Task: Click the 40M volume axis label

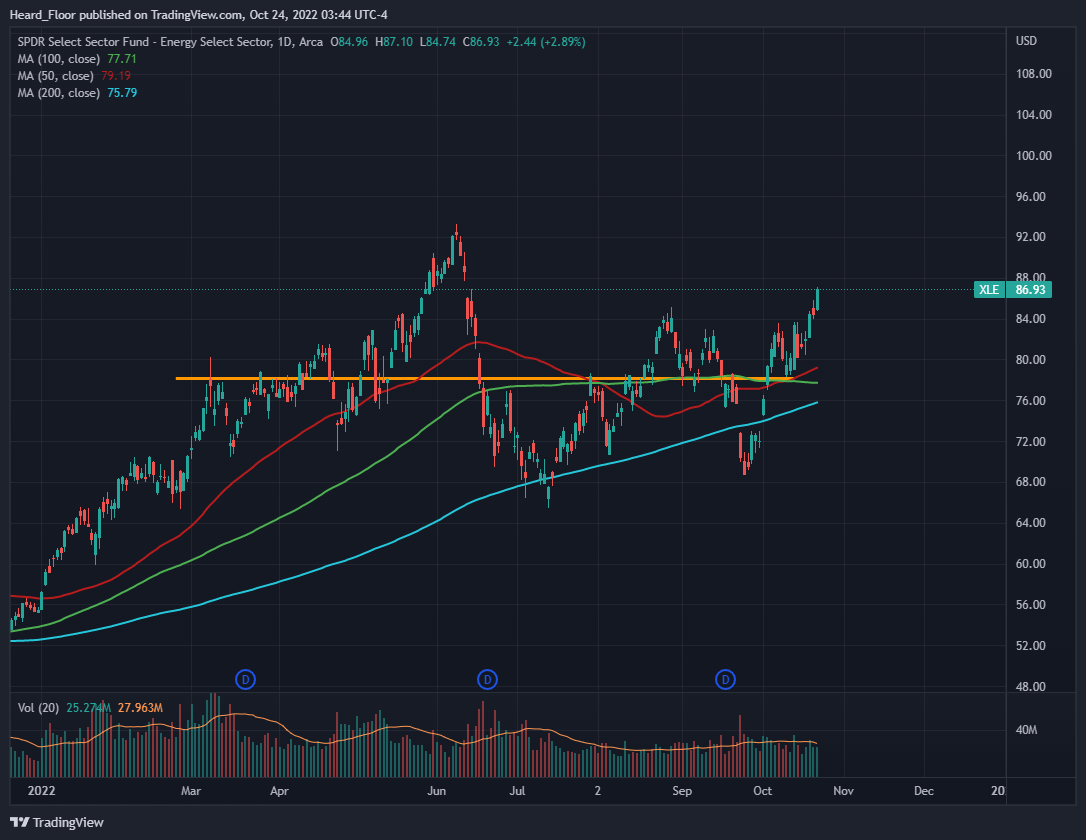Action: (1026, 730)
